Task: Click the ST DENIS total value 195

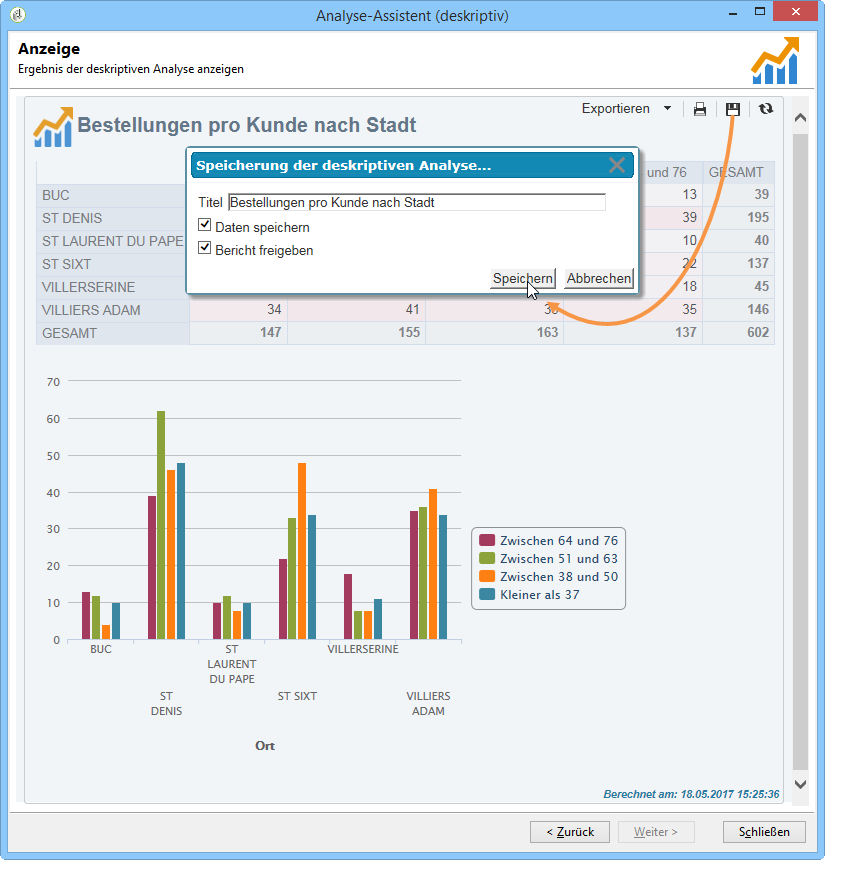Action: click(x=757, y=217)
